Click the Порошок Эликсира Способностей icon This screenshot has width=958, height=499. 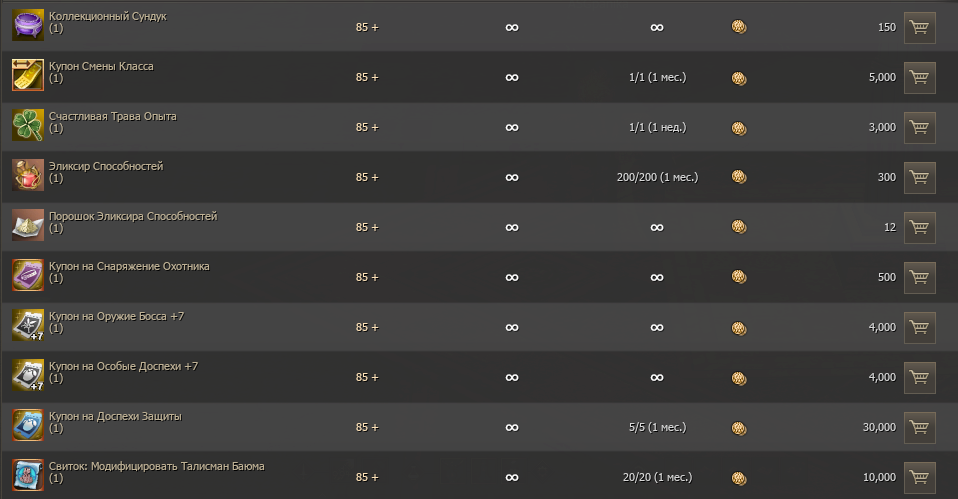[27, 226]
